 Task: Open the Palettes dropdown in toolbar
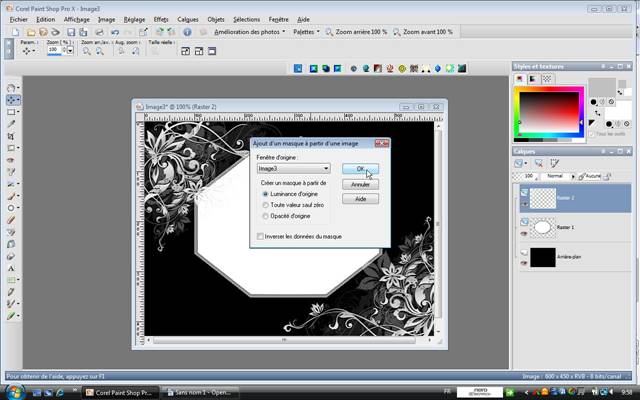[x=303, y=32]
